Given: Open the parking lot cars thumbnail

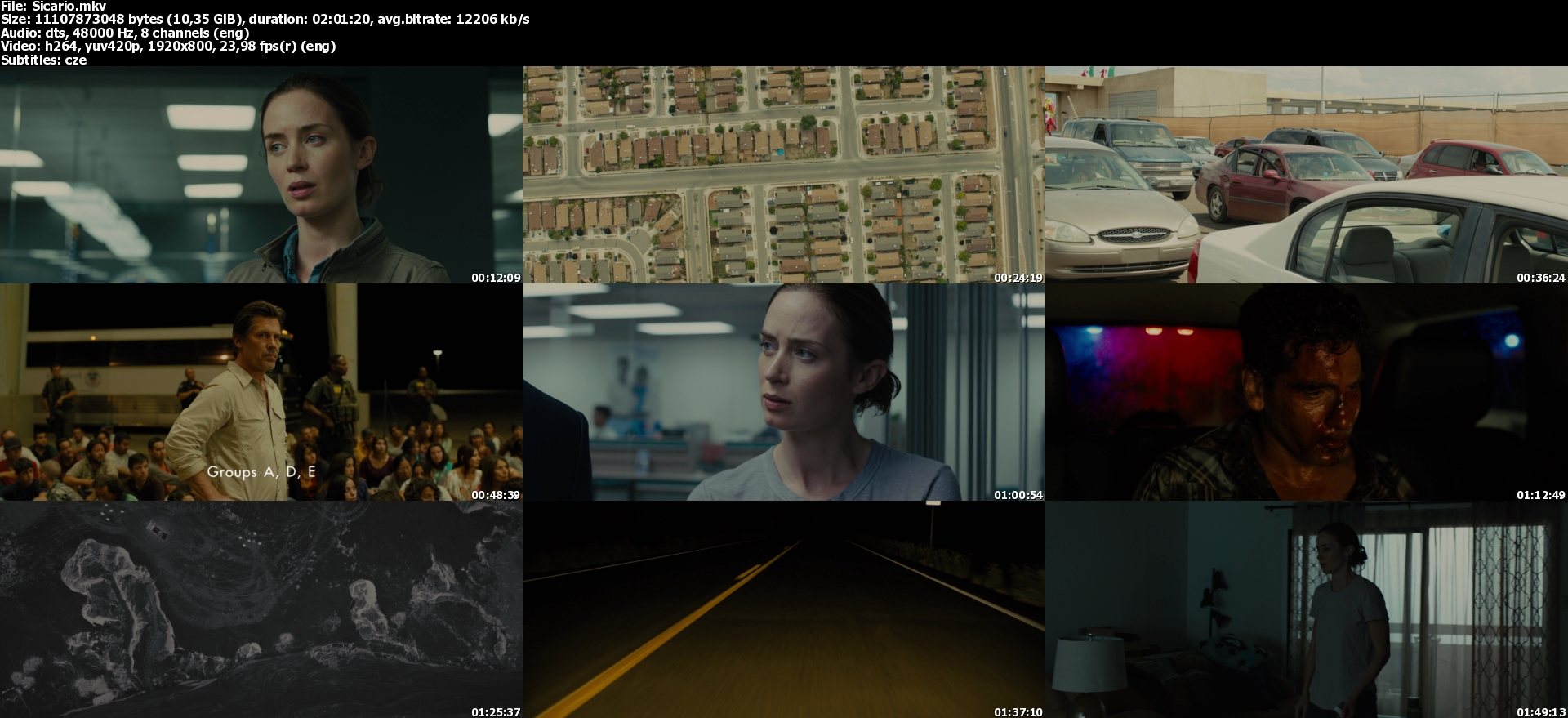Looking at the screenshot, I should coord(1306,175).
